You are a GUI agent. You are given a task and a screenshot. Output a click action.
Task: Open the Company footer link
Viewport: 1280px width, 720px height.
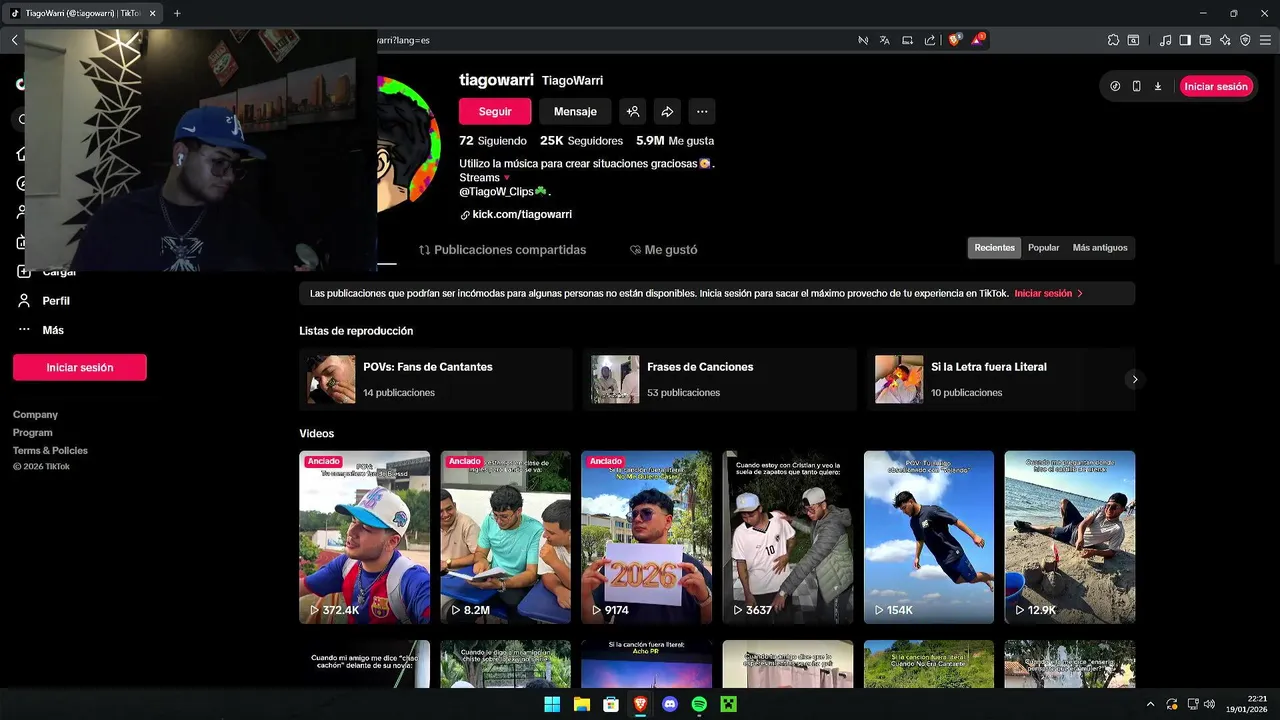(x=35, y=414)
